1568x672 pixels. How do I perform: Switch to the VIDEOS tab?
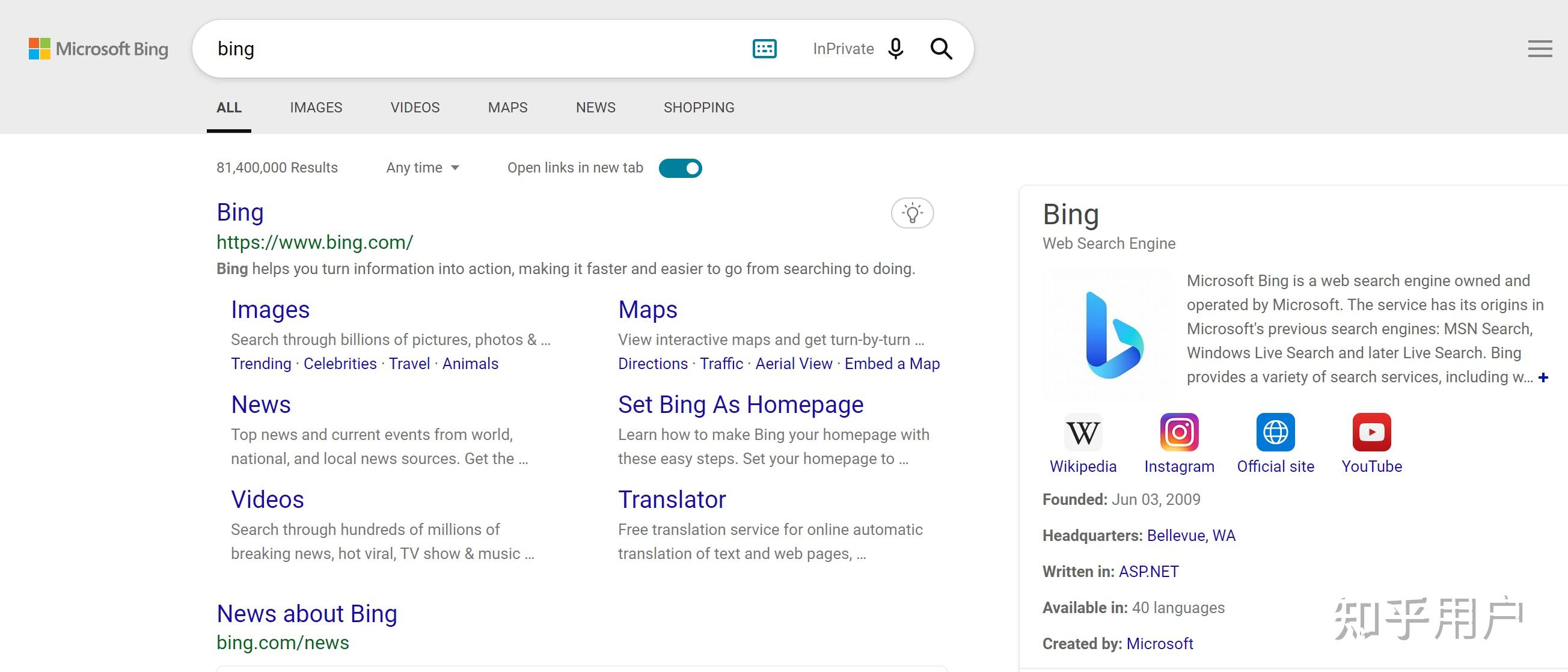(x=414, y=108)
